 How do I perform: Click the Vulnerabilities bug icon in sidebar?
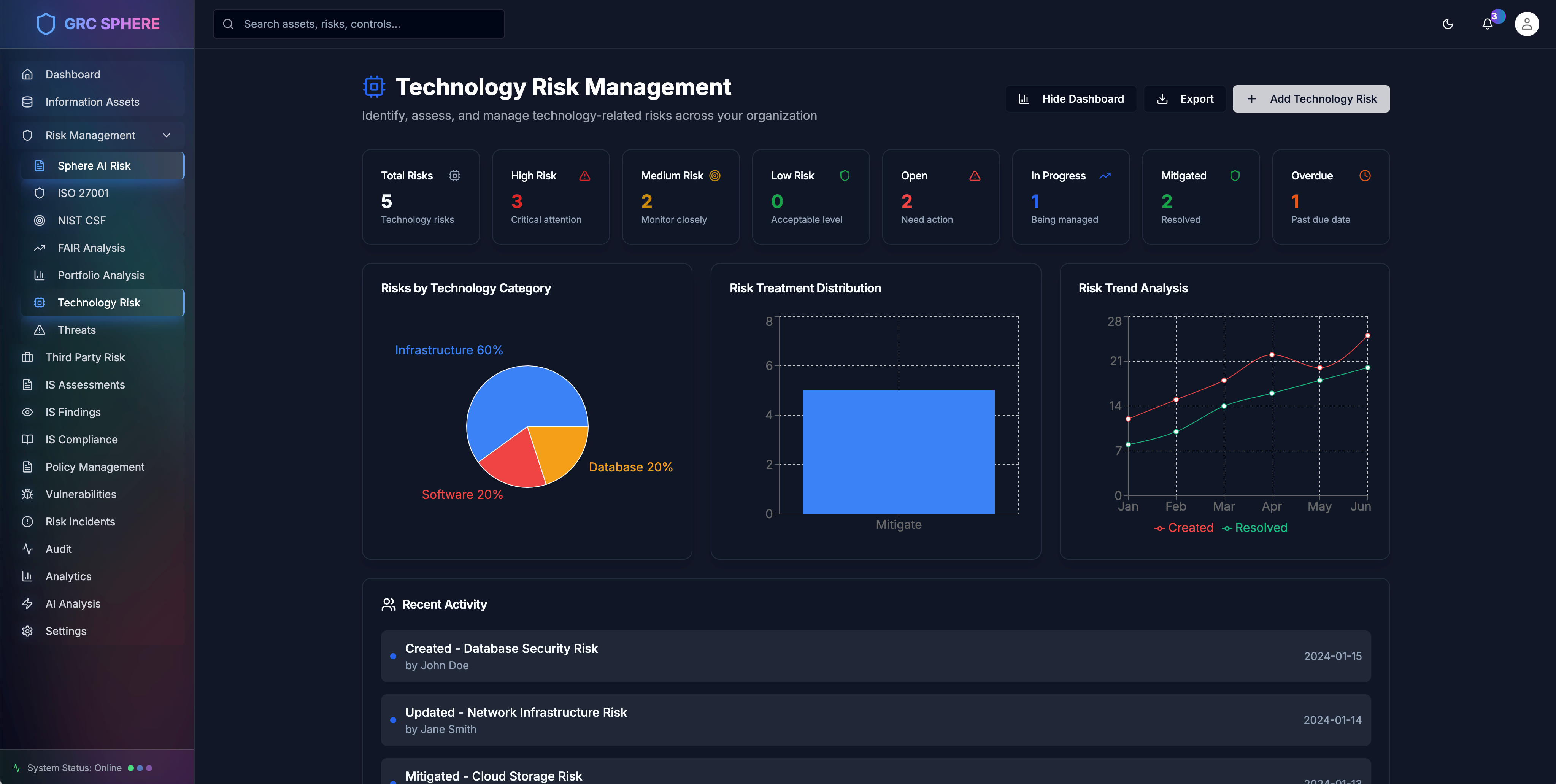tap(27, 494)
